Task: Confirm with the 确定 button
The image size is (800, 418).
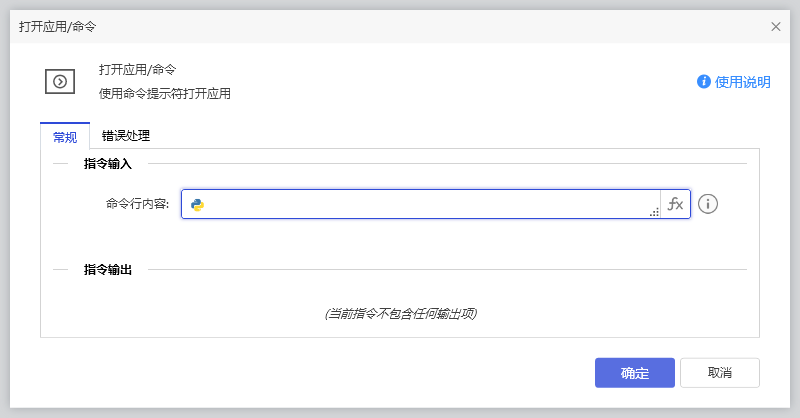Action: coord(634,373)
